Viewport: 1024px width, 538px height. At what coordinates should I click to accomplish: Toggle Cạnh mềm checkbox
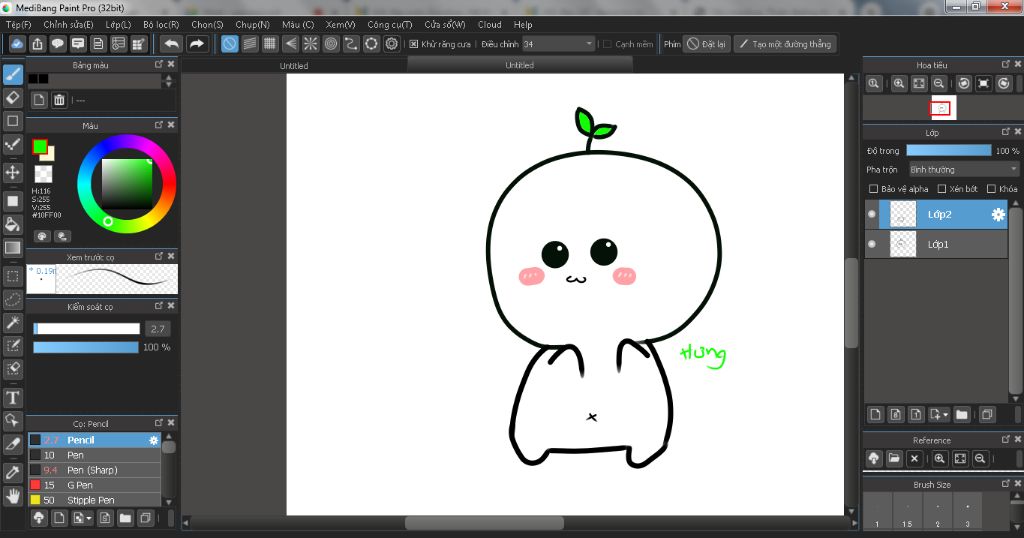[607, 44]
